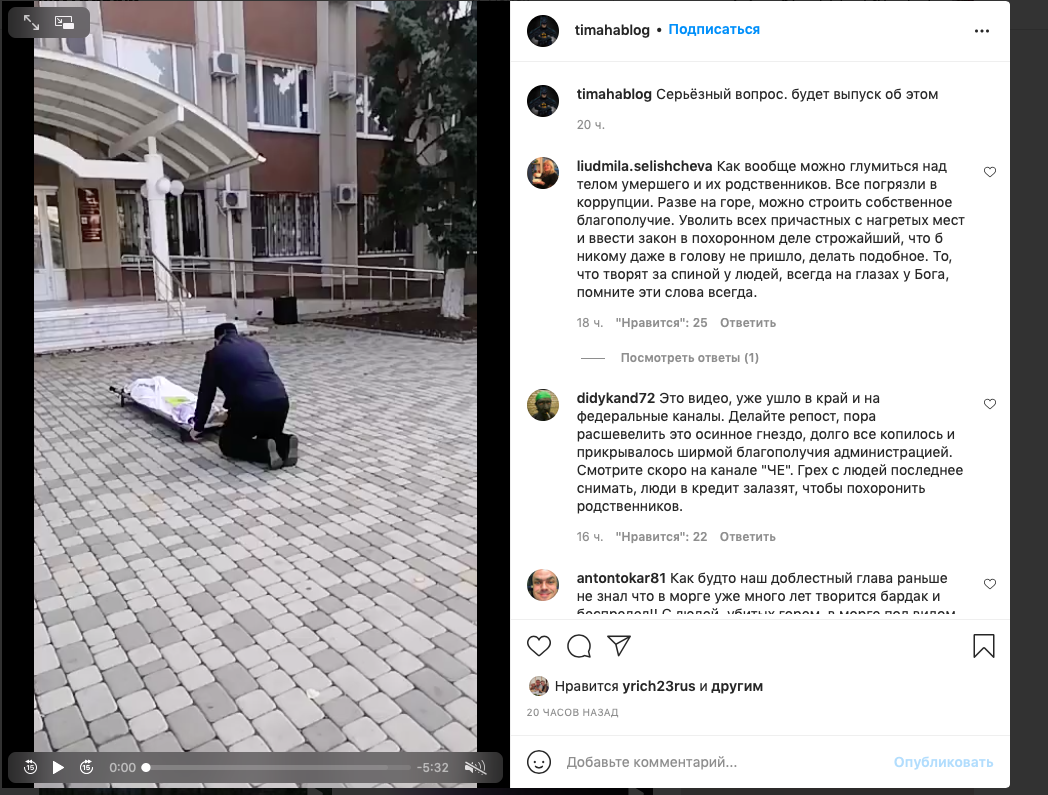Save post with the bookmark icon
This screenshot has width=1048, height=795.
tap(984, 646)
